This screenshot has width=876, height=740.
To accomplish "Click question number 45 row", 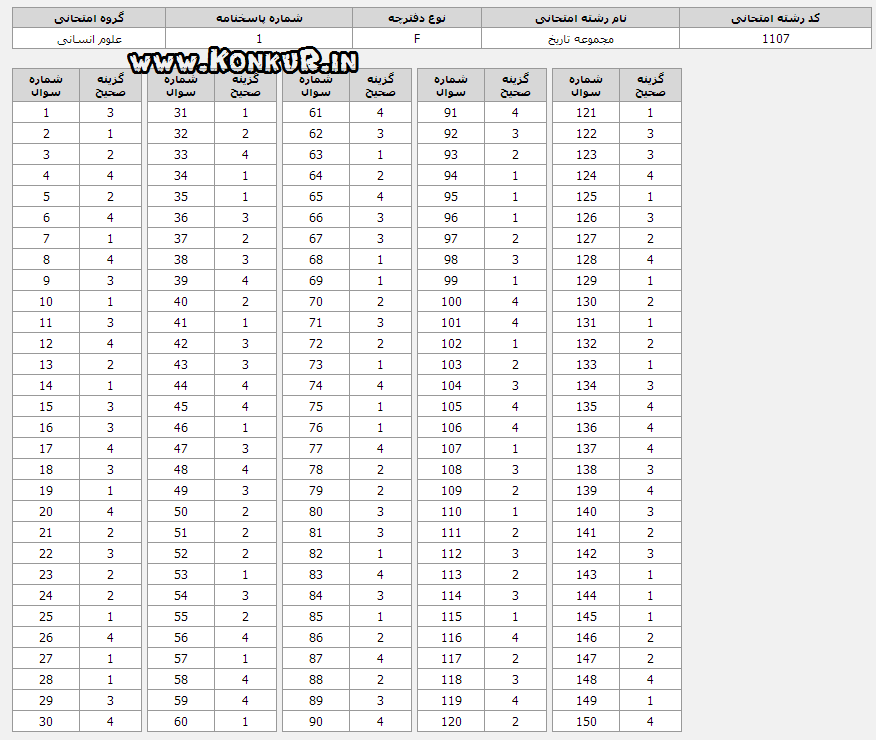I will coord(212,407).
